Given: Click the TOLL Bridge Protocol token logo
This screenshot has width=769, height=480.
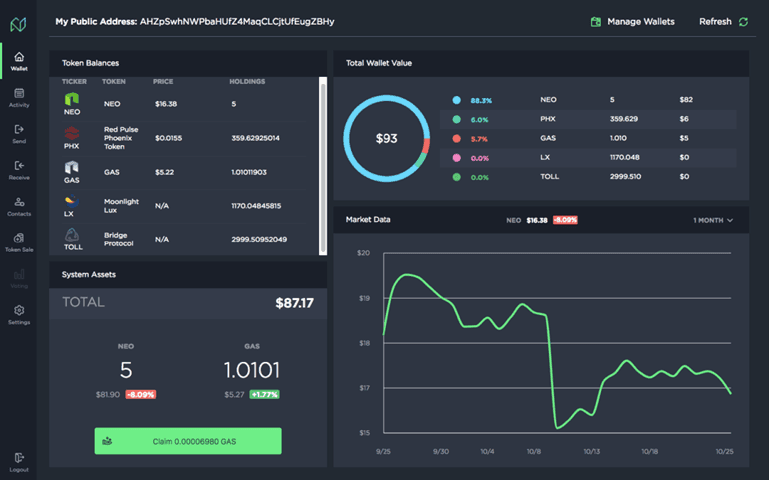Looking at the screenshot, I should tap(72, 235).
